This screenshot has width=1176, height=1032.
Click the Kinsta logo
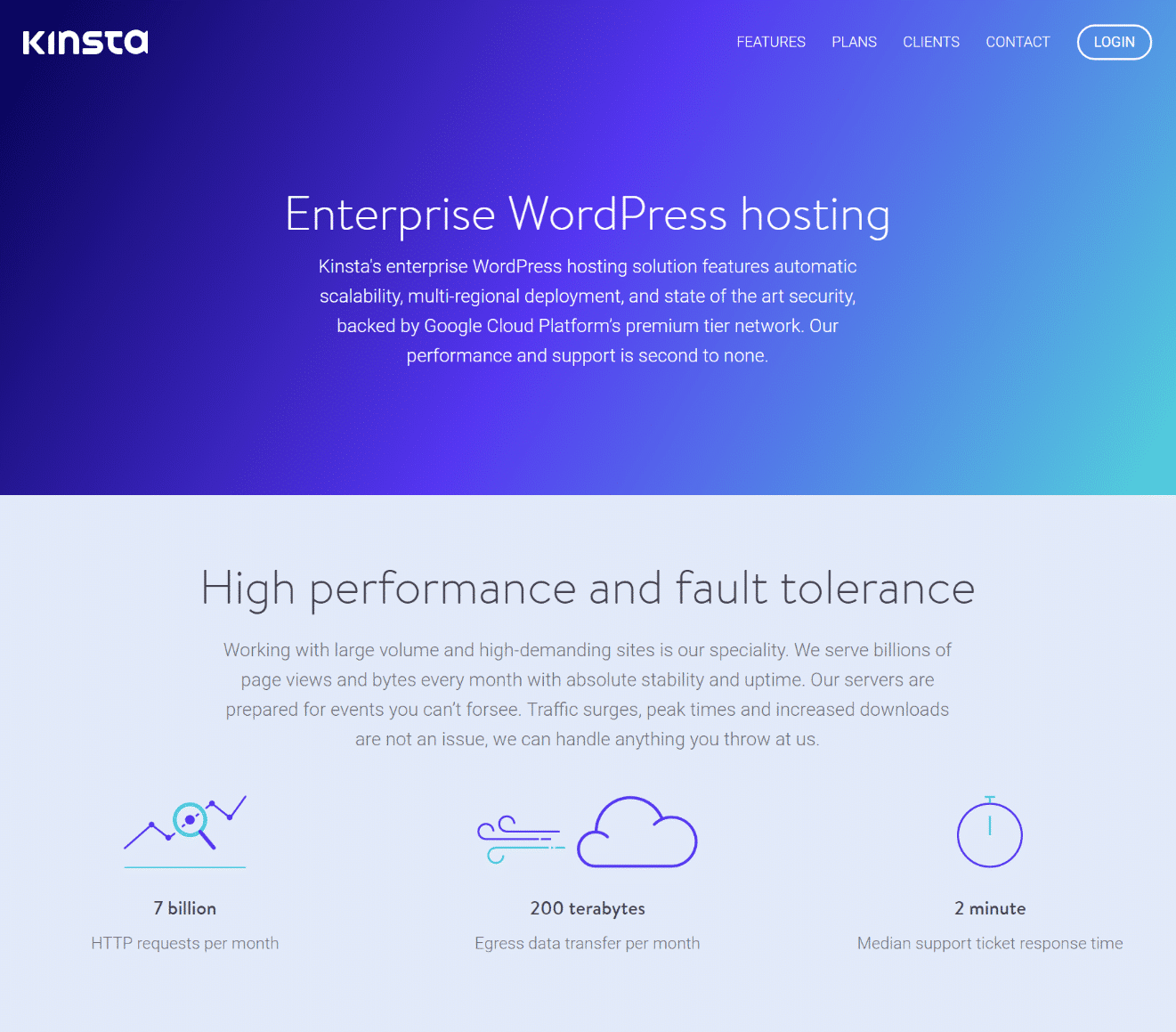coord(85,42)
